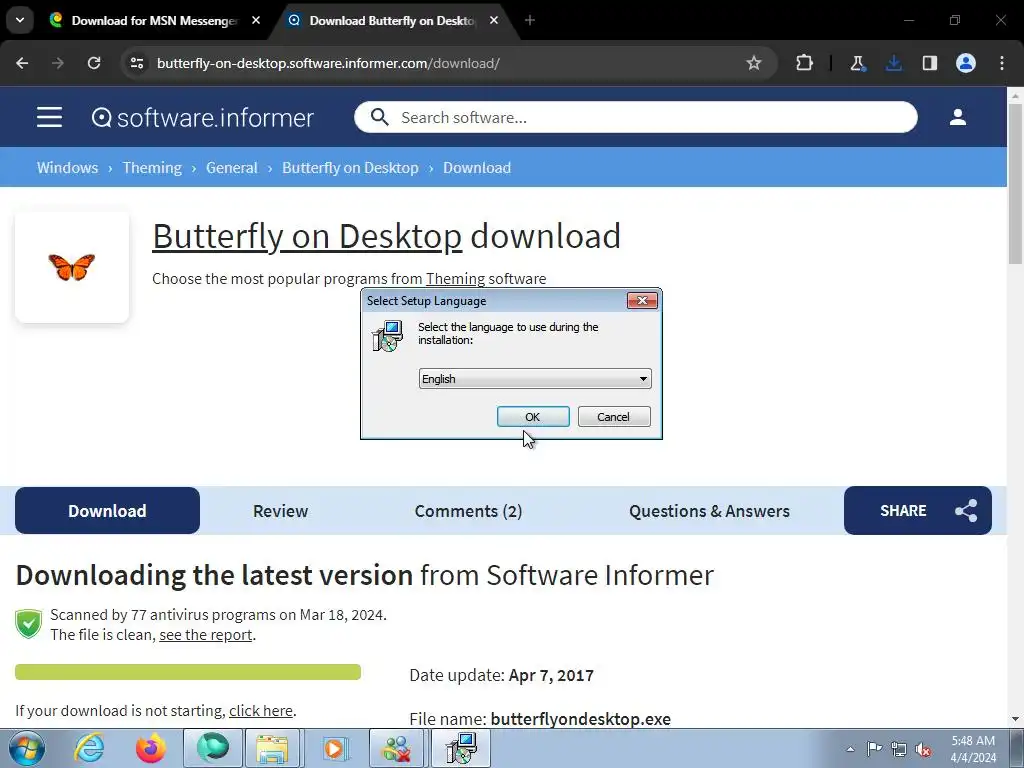
Task: Open Butterfly on Desktop breadcrumb
Action: [x=350, y=168]
